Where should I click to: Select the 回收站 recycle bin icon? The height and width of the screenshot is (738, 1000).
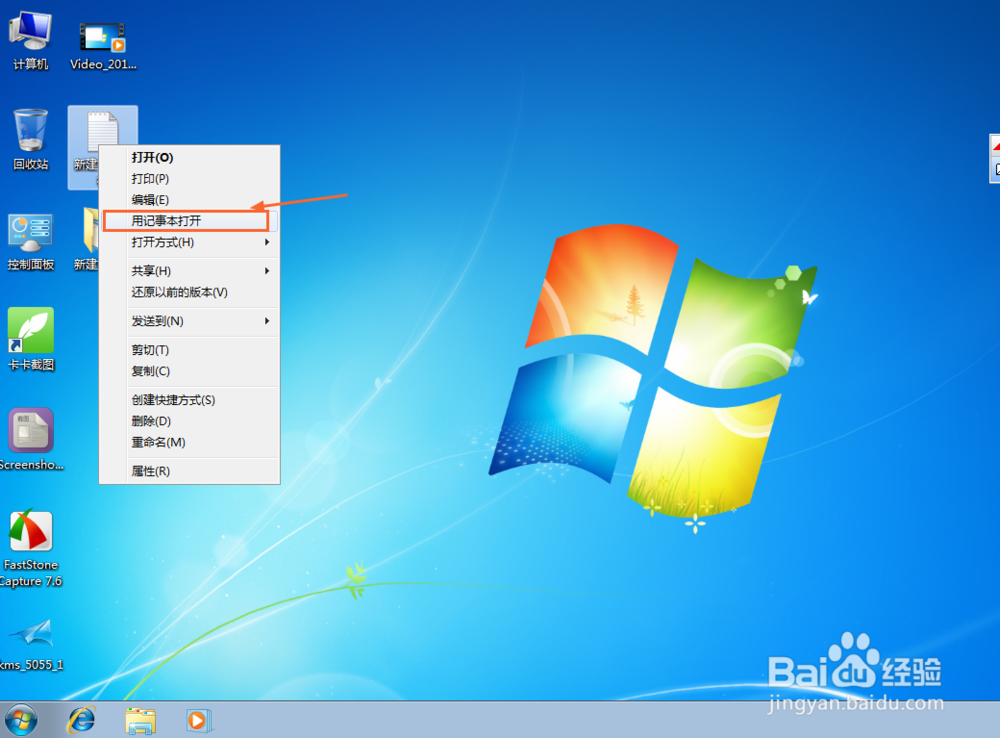click(30, 140)
